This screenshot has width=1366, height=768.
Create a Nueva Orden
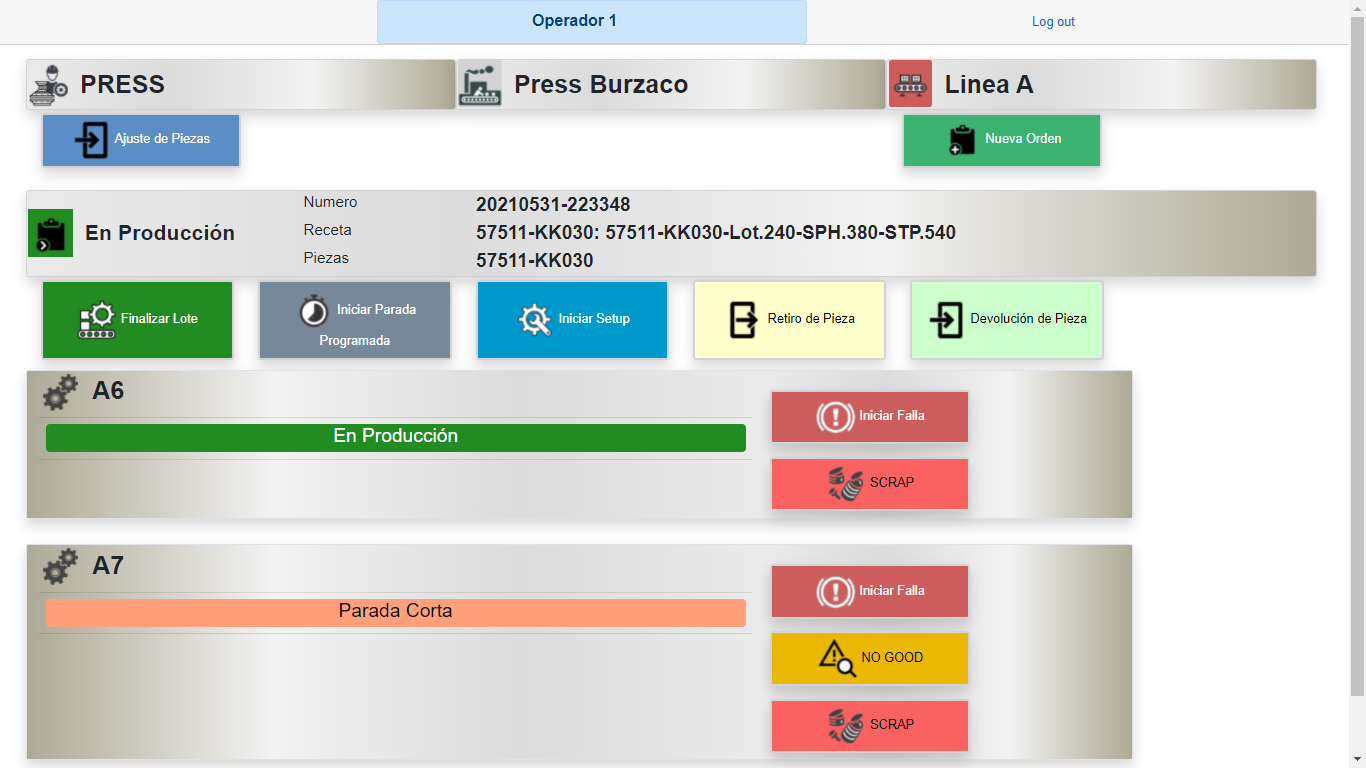tap(1001, 140)
